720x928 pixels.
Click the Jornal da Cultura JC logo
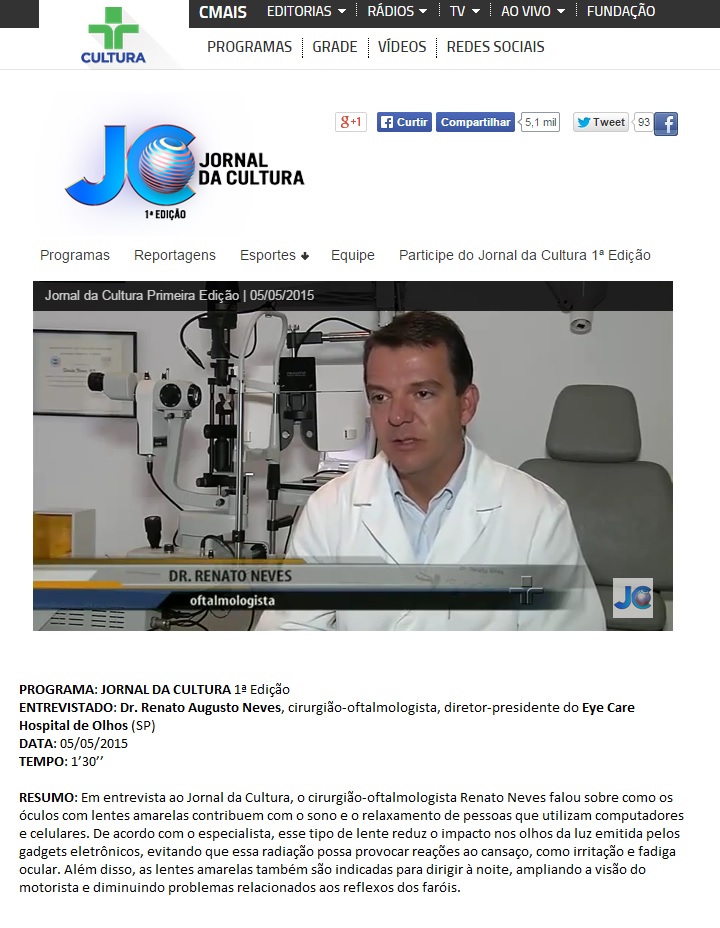click(185, 170)
